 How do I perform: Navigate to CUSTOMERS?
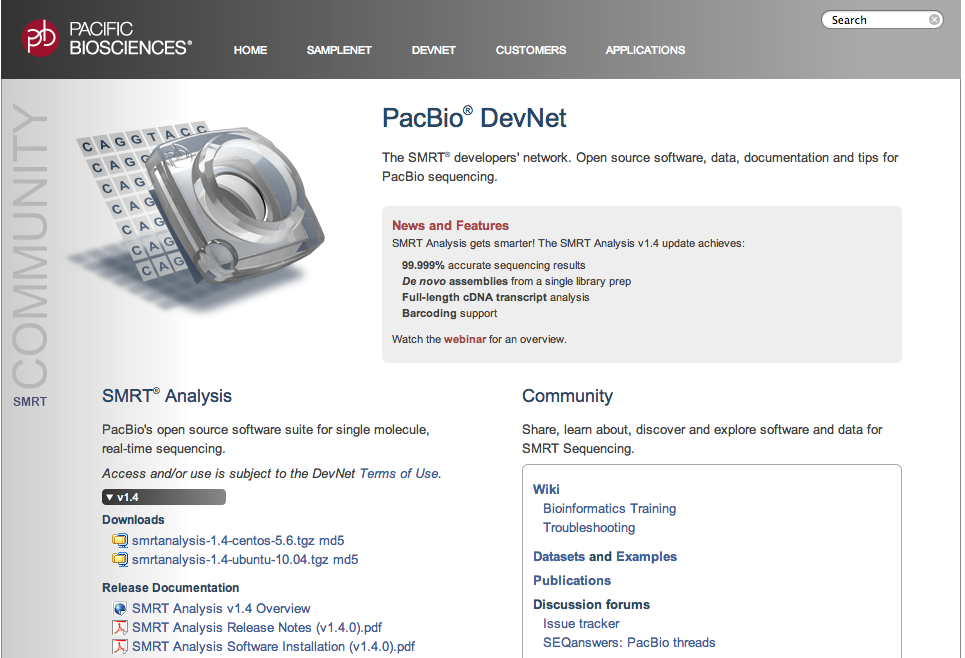[x=530, y=50]
